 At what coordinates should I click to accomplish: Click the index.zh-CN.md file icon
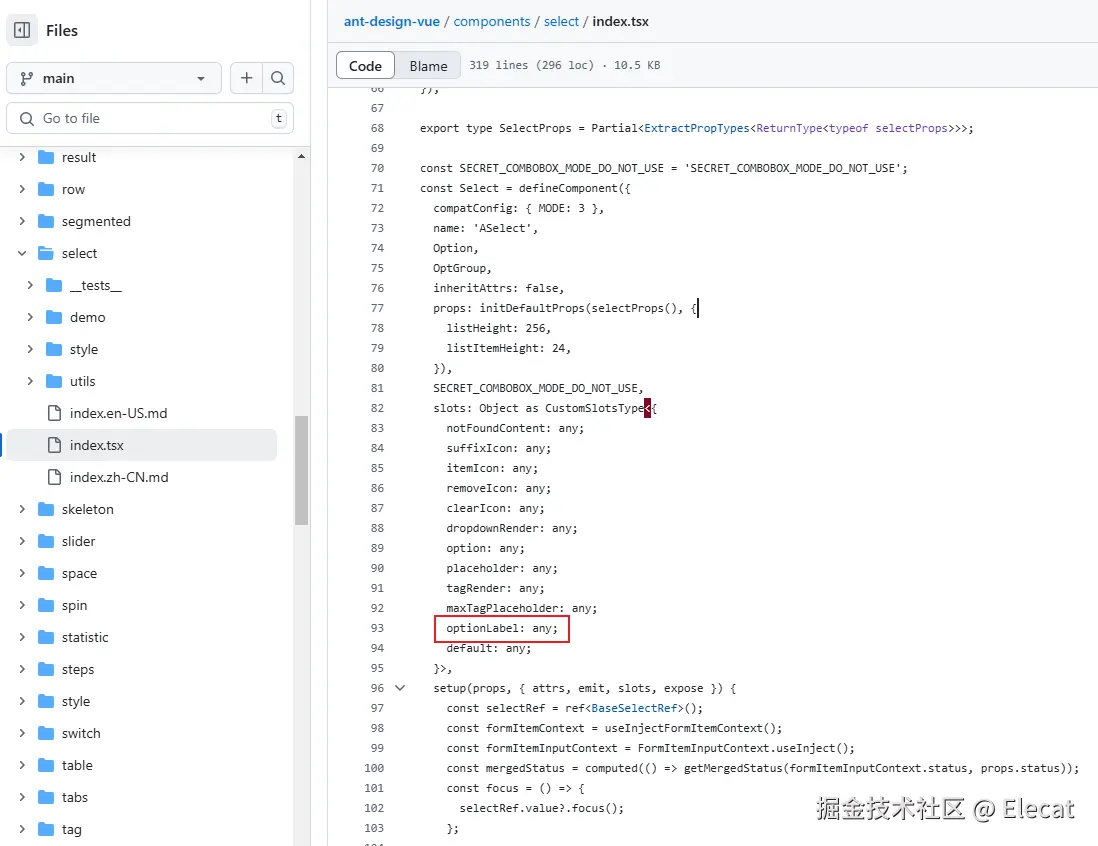(54, 477)
